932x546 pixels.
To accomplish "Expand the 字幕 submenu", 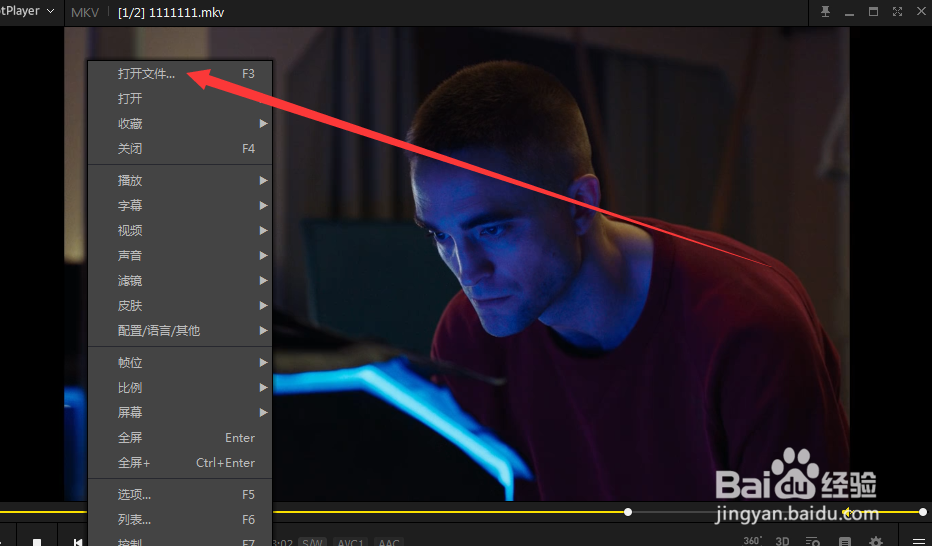I will click(180, 206).
